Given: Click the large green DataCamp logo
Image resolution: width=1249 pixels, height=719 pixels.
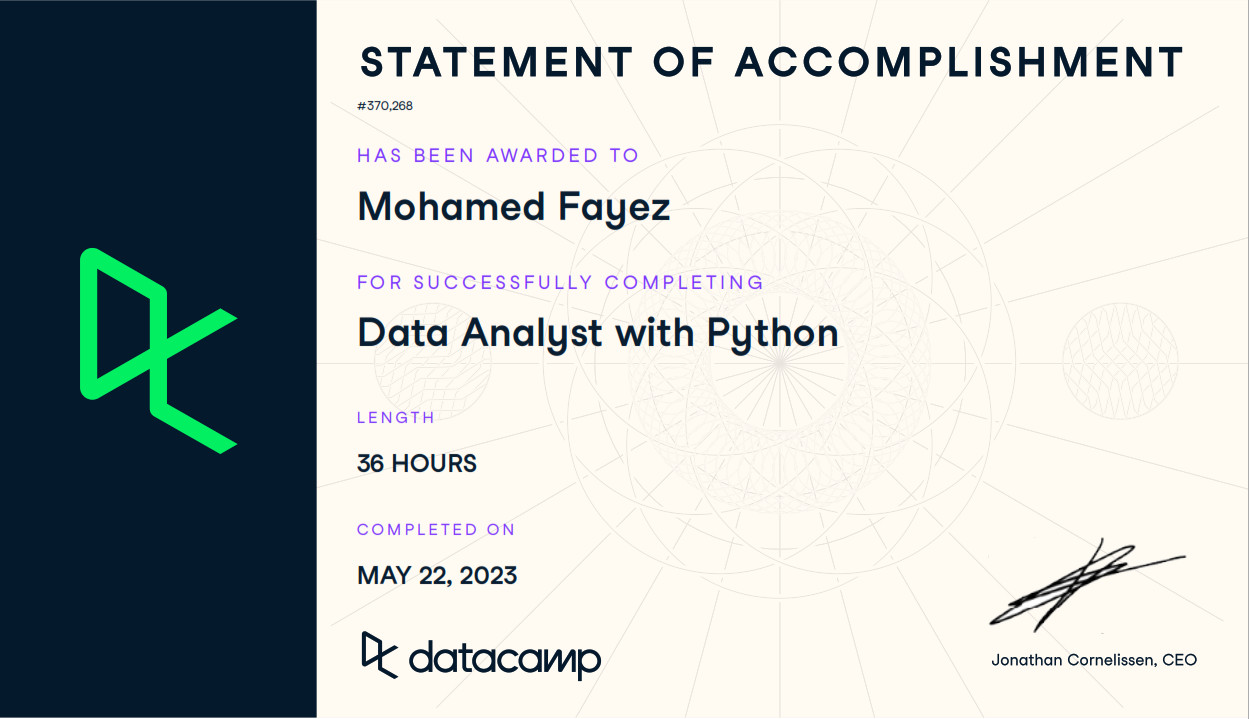Looking at the screenshot, I should (x=158, y=350).
